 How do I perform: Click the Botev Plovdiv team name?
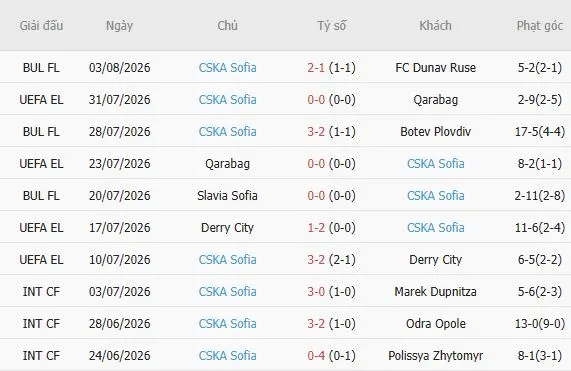coord(436,132)
